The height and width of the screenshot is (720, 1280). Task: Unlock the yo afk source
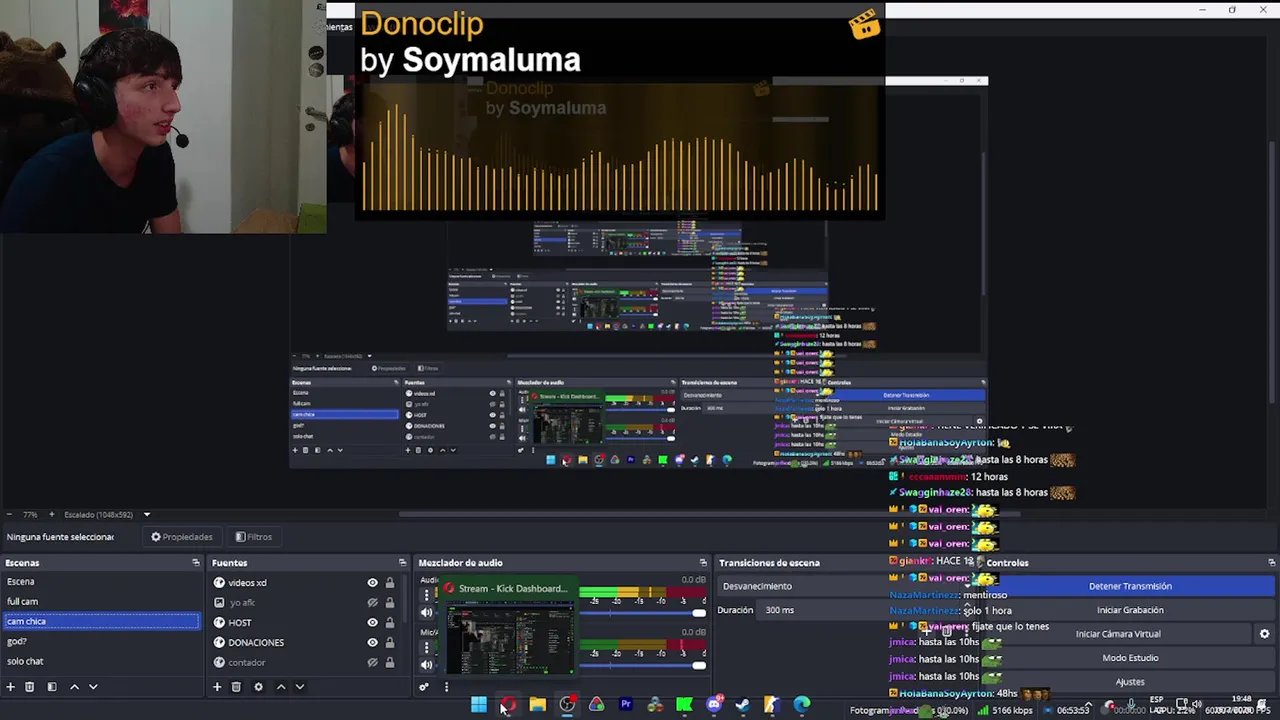(390, 603)
